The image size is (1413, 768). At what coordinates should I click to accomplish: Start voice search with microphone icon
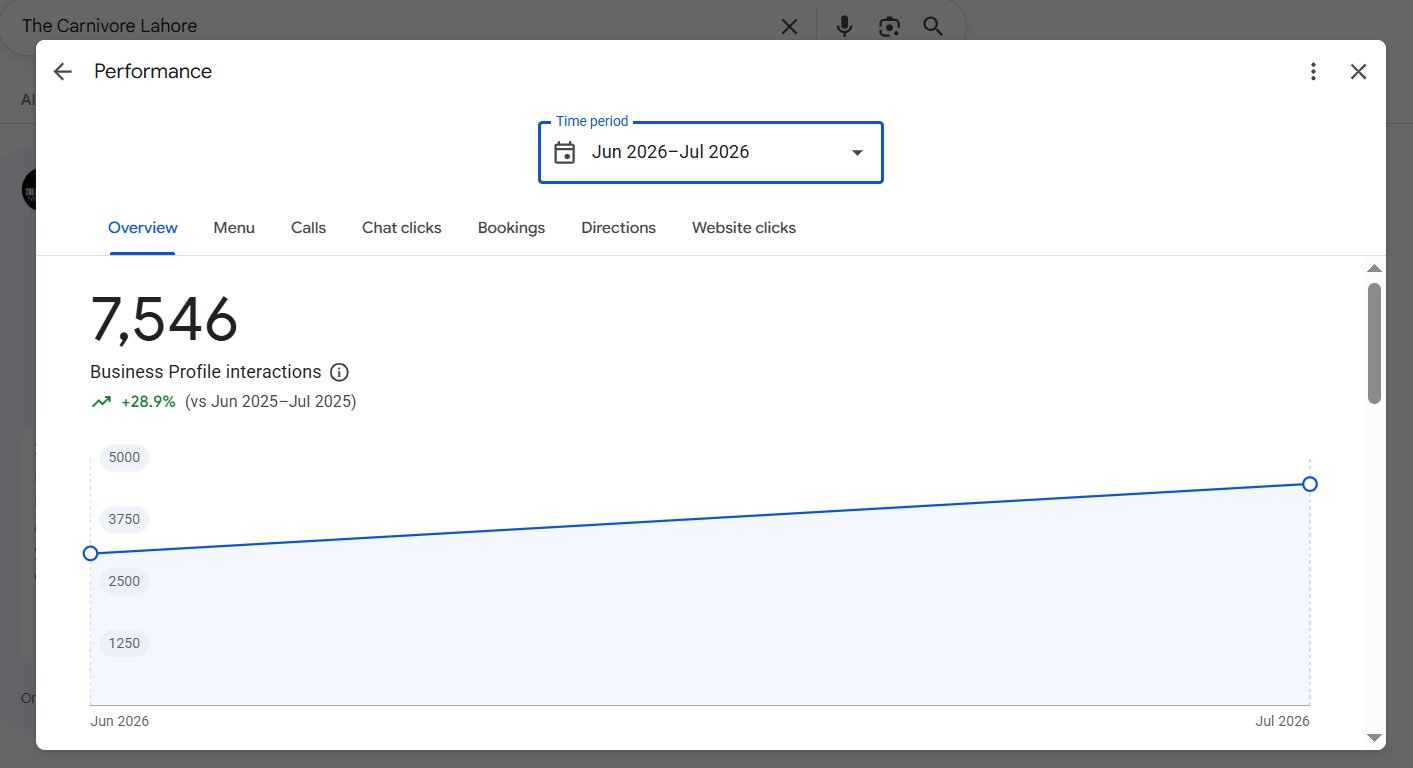845,26
